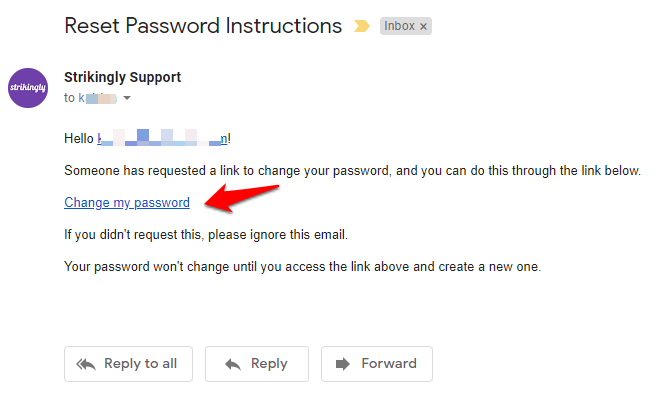Remove the Inbox label with x

point(423,26)
